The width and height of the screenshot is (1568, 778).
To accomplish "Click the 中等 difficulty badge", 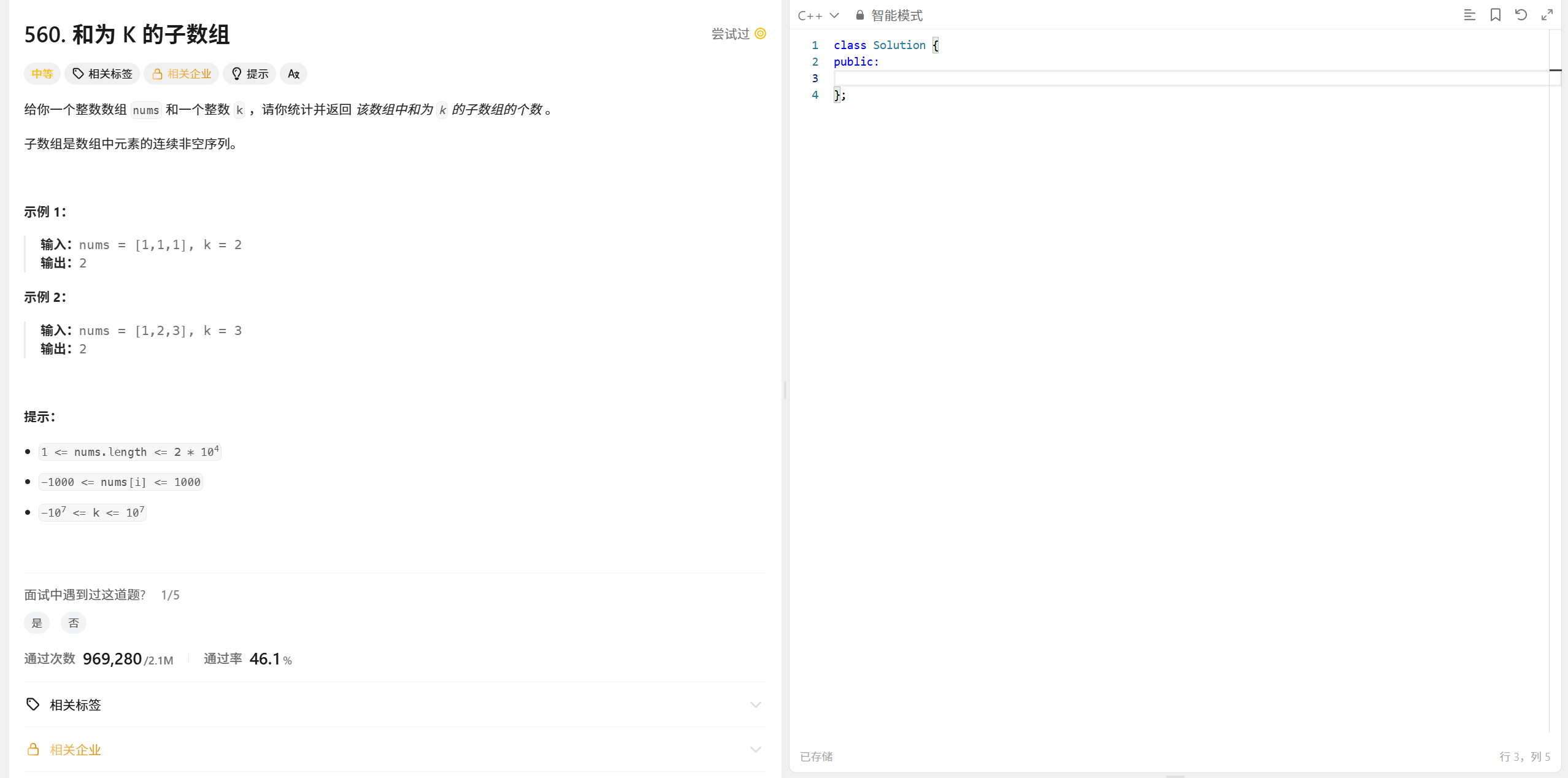I will (42, 74).
